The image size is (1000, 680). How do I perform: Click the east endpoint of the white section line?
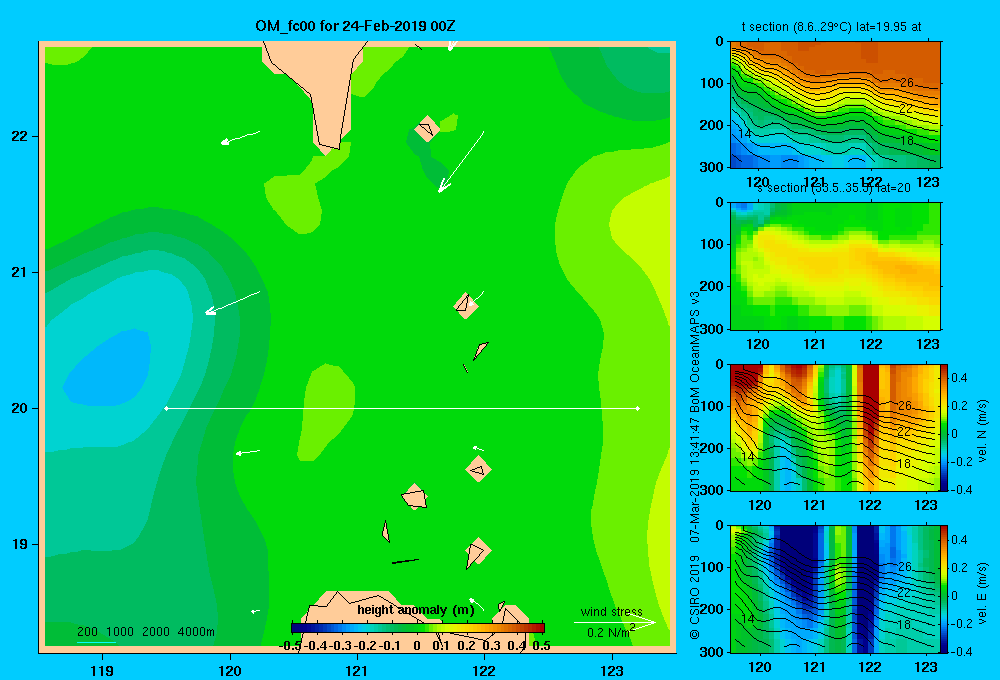click(x=638, y=408)
